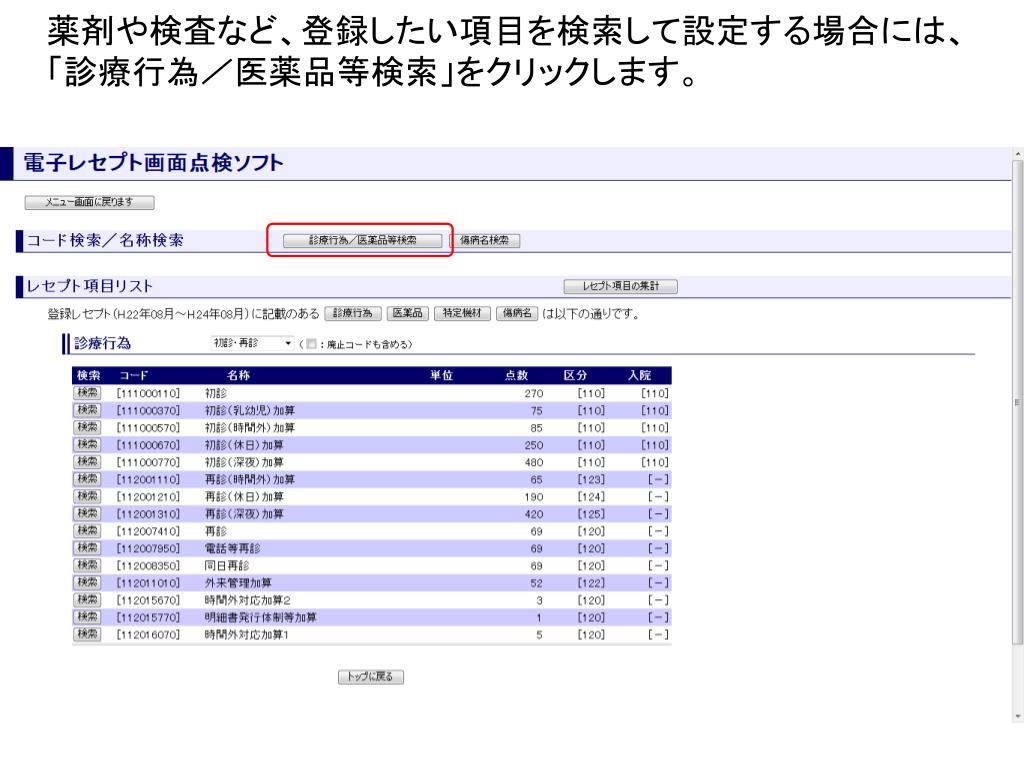
Task: Click the scrollbar down arrow
Action: point(1018,716)
